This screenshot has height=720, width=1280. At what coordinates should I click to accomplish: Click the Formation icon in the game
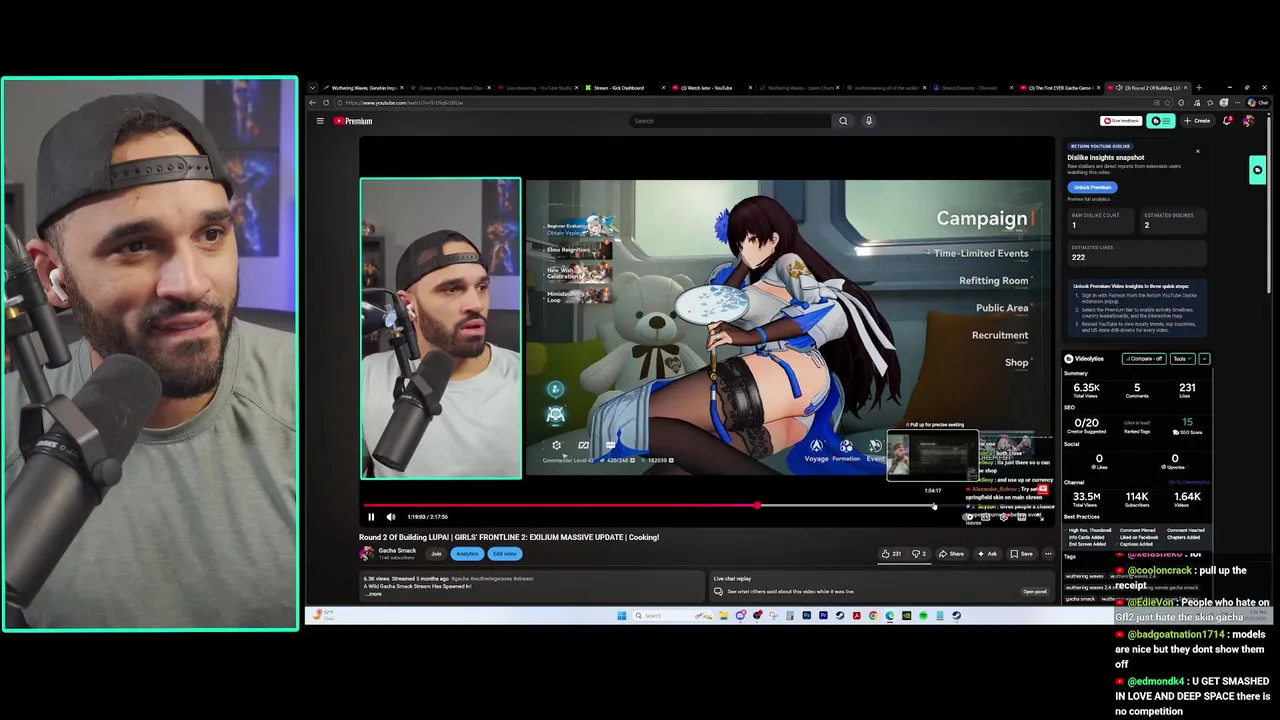(x=846, y=450)
